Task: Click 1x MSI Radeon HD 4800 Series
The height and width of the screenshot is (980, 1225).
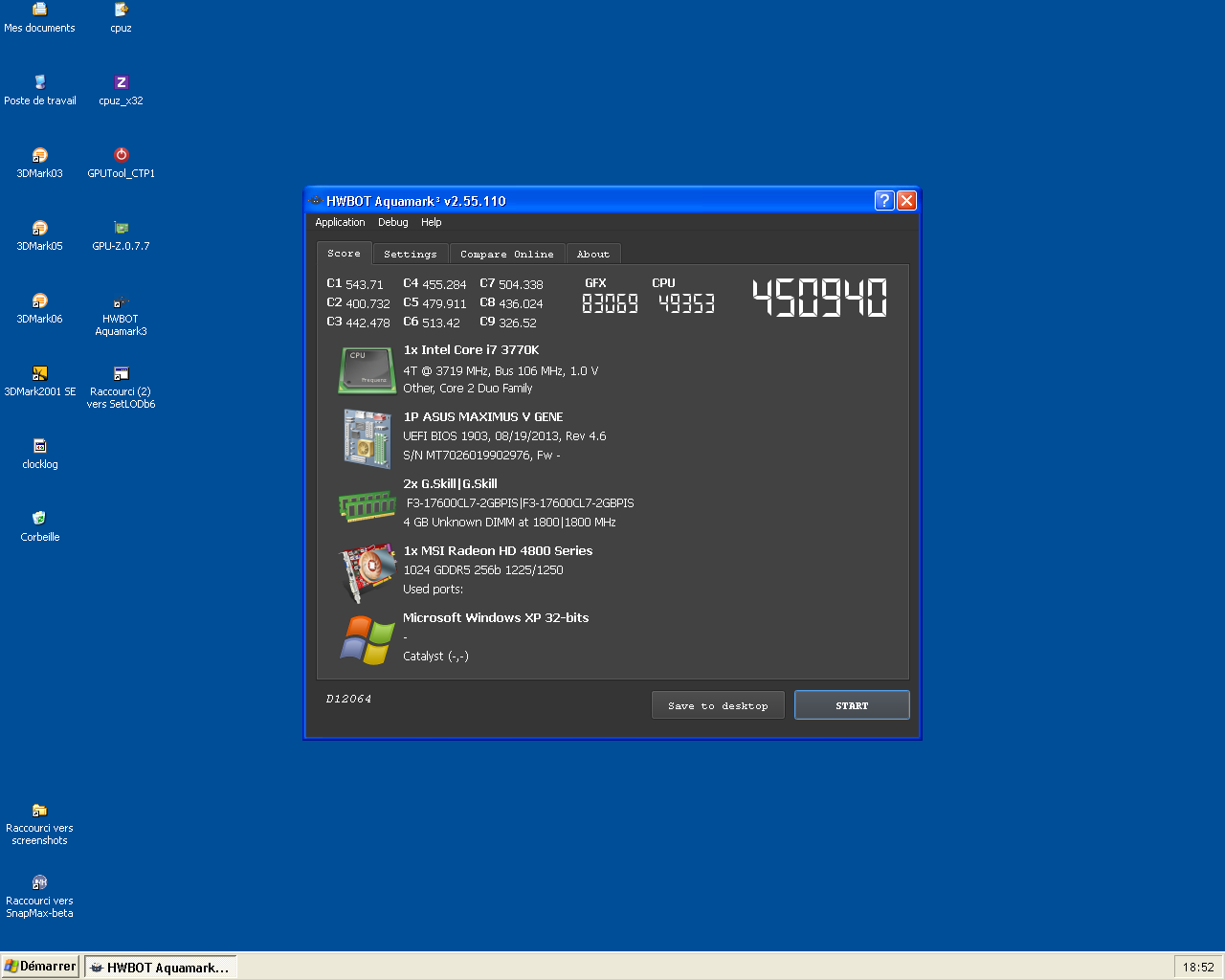Action: [x=498, y=551]
